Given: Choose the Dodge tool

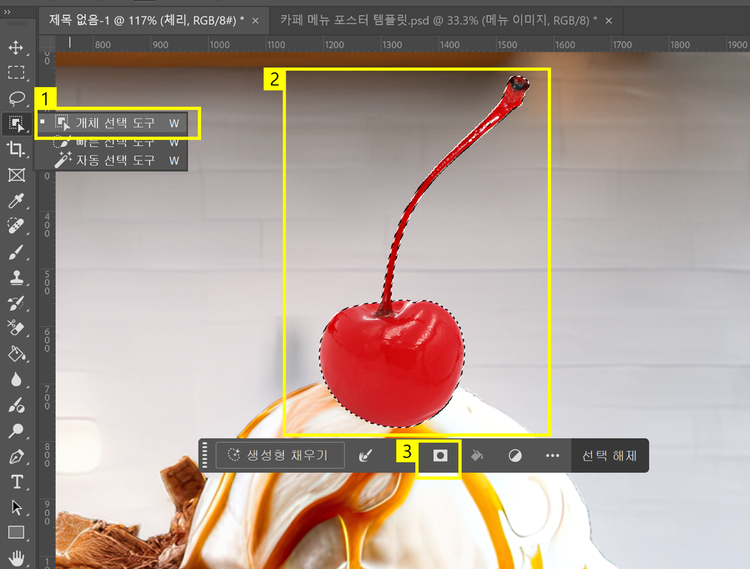Looking at the screenshot, I should click(x=16, y=431).
